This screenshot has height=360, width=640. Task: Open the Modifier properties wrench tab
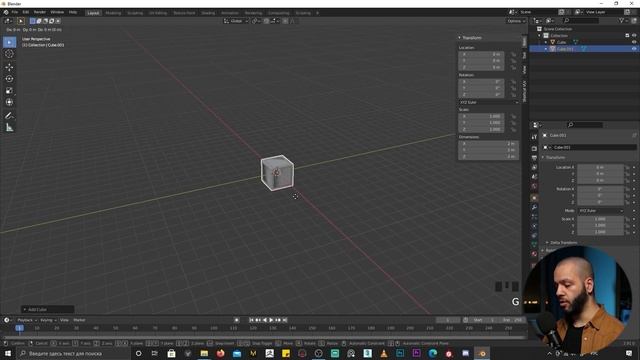[534, 207]
